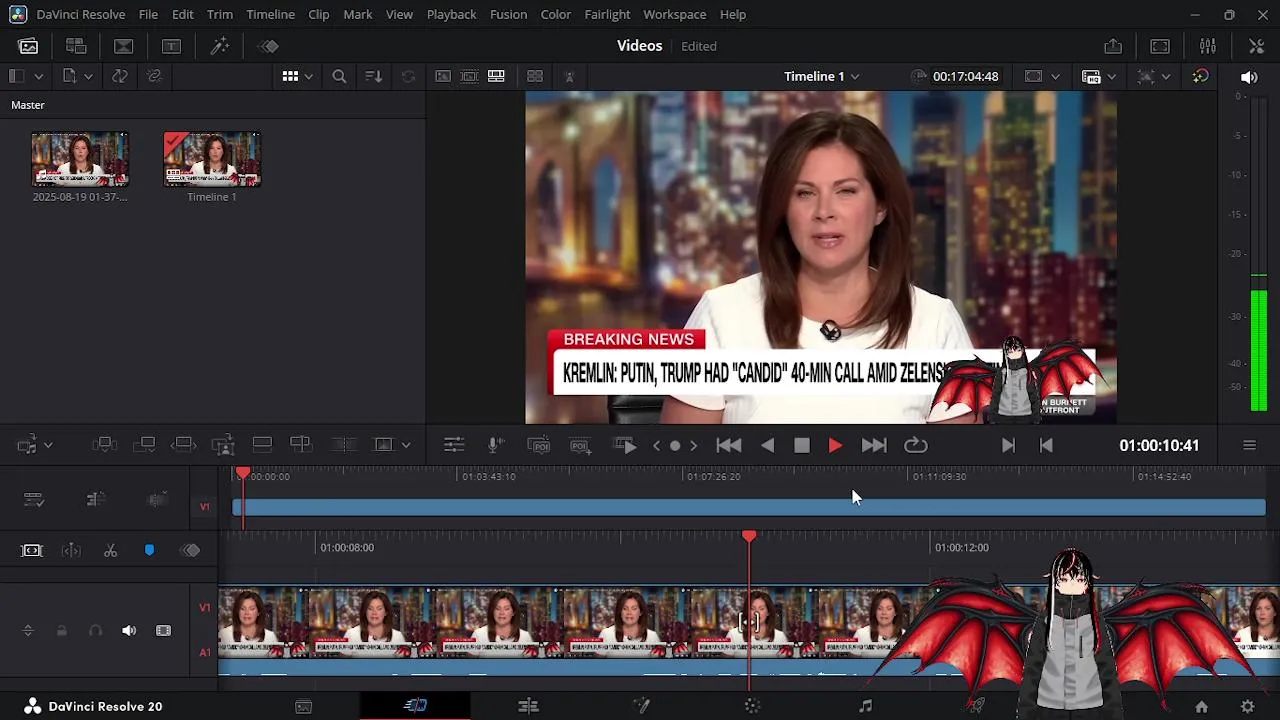Select the Append to end edit icon
Image resolution: width=1280 pixels, height=720 pixels.
pos(145,444)
